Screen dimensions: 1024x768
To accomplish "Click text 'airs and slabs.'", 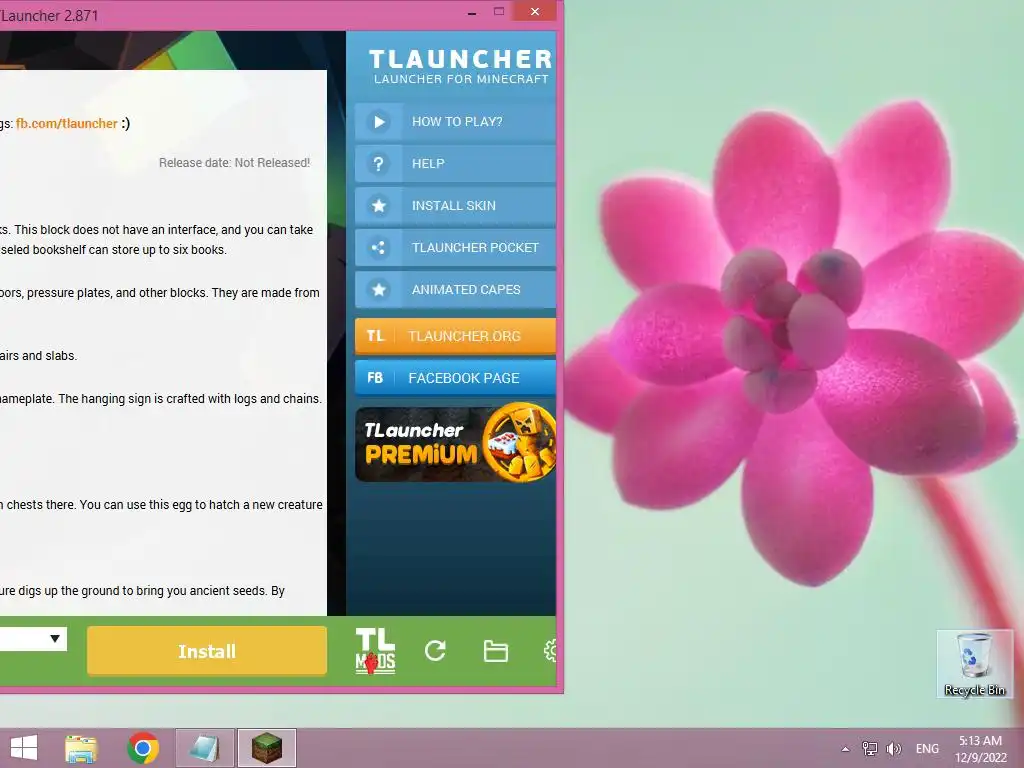I will pyautogui.click(x=39, y=356).
